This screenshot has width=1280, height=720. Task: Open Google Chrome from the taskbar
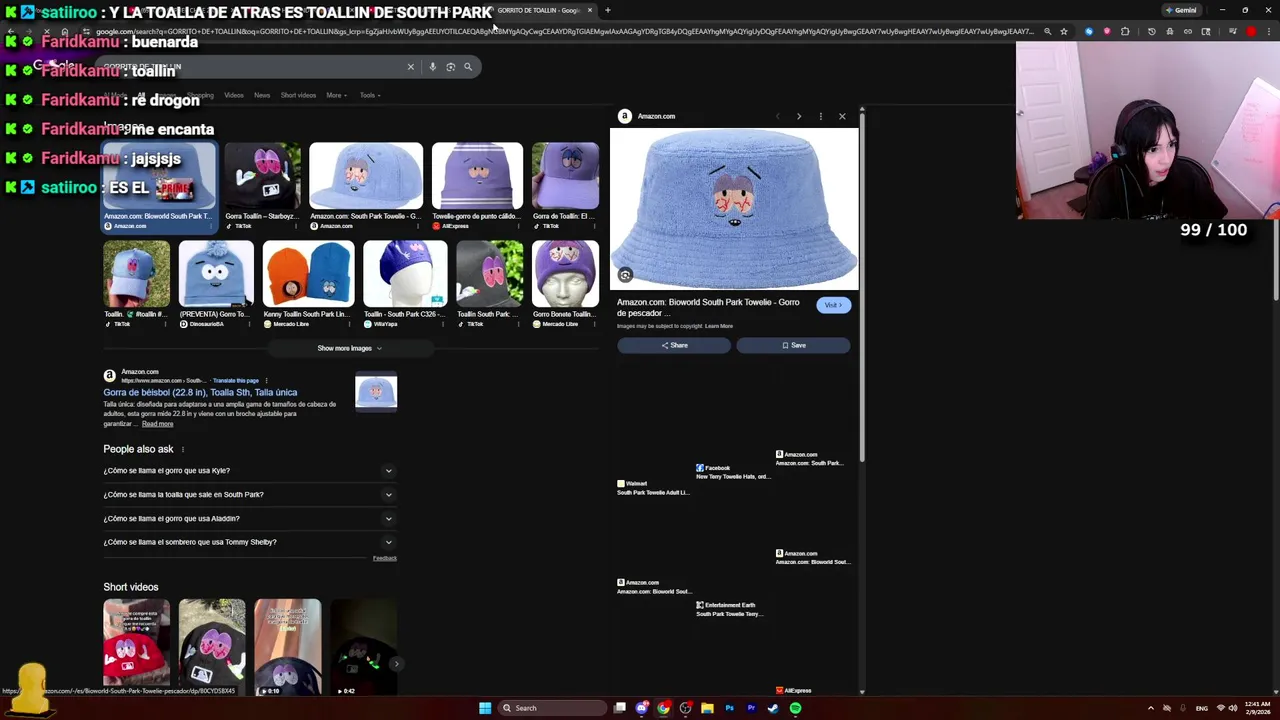[x=663, y=708]
